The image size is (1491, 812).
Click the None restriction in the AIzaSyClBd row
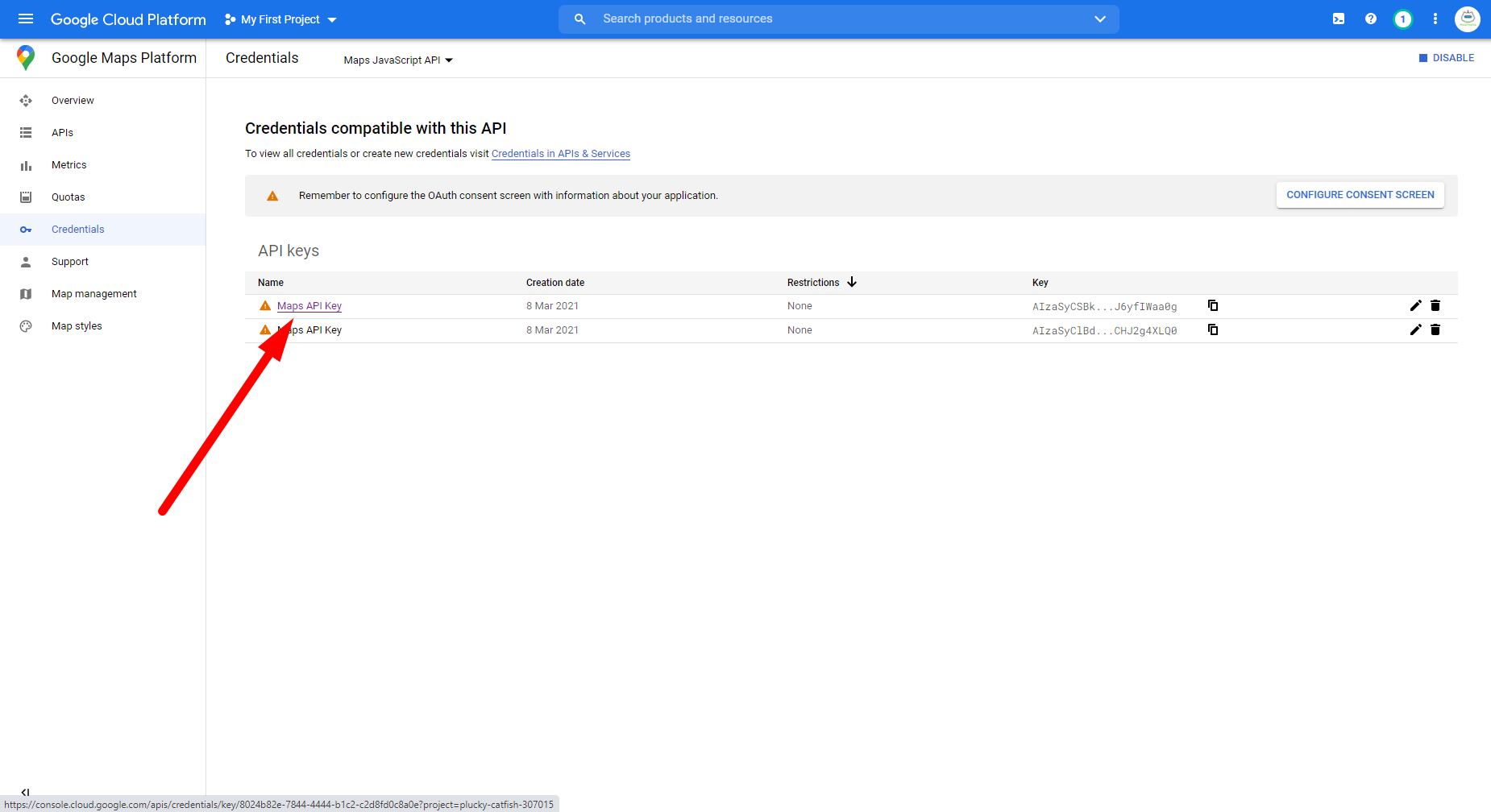[x=799, y=330]
